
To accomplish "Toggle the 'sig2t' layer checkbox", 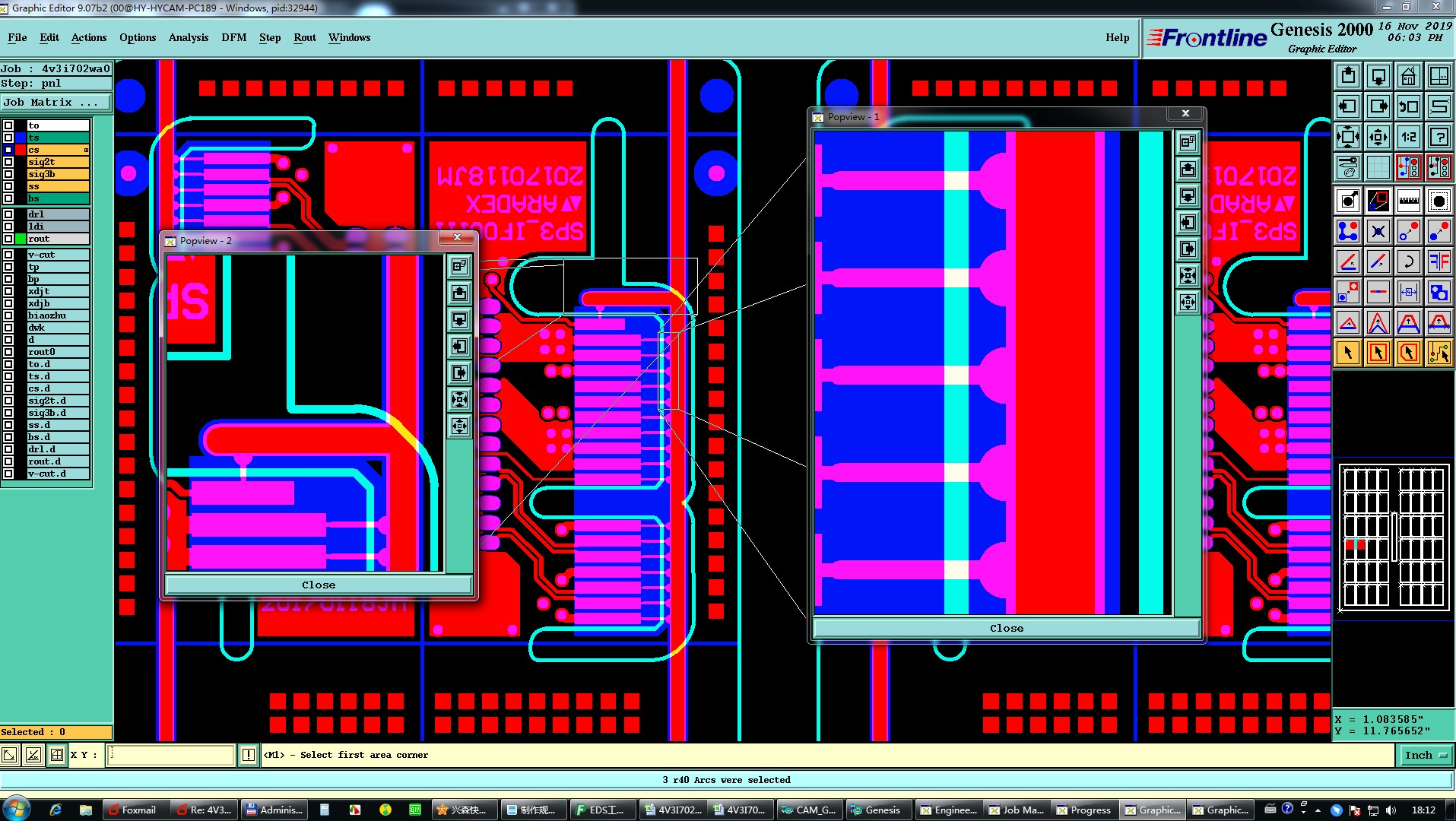I will point(8,162).
